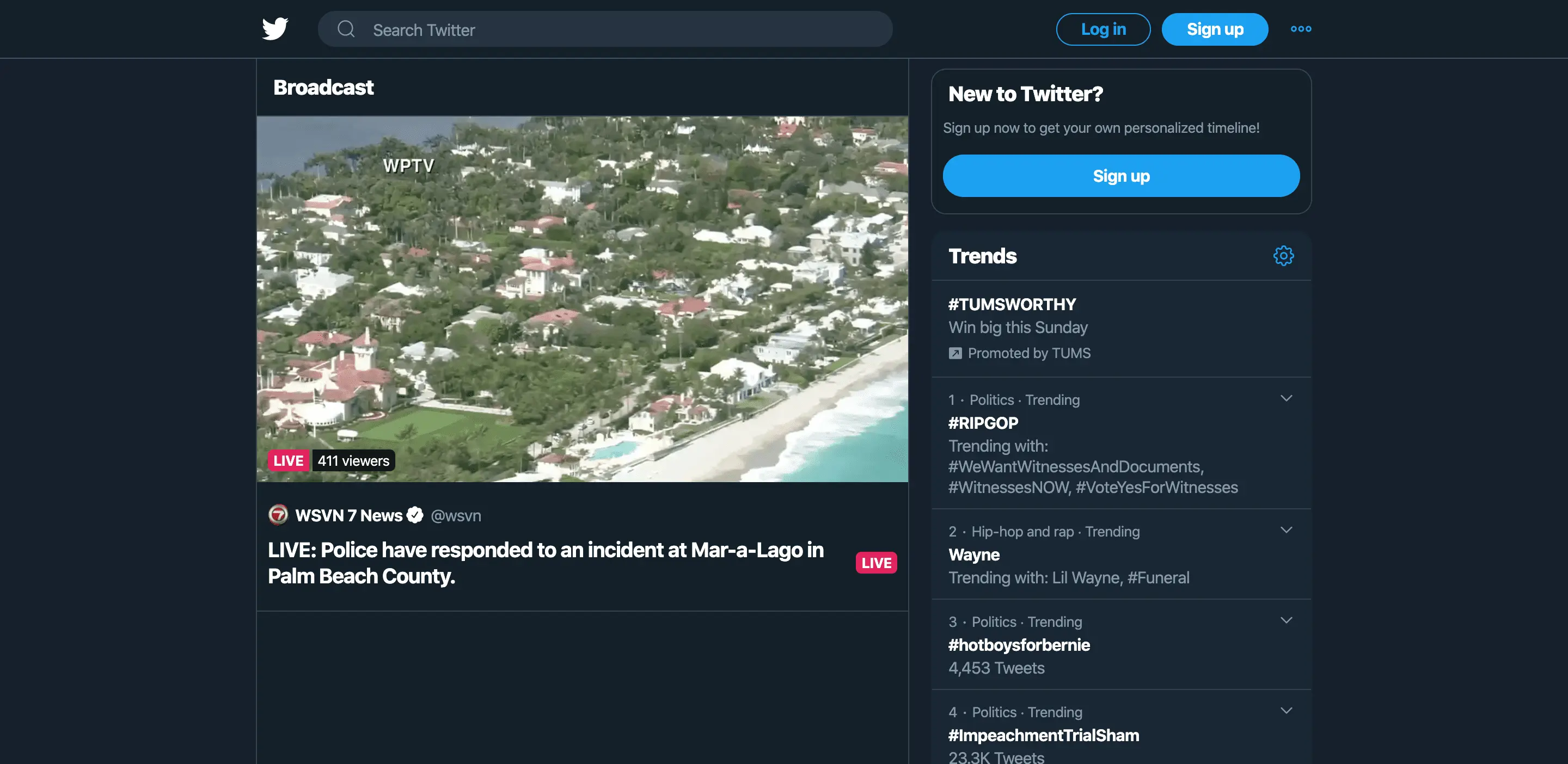Click the promoted arrow icon by TUMS
This screenshot has height=764, width=1568.
coord(955,353)
